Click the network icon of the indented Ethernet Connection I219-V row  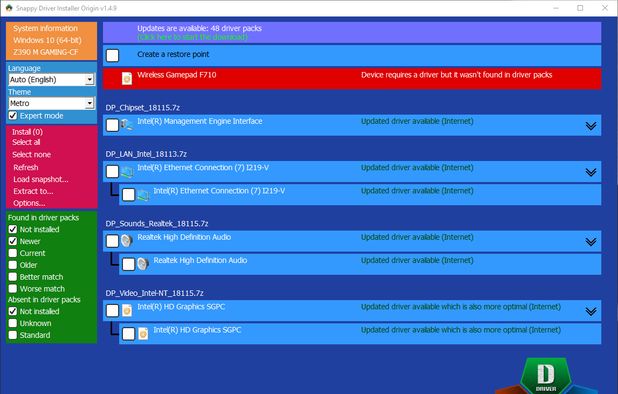coord(143,195)
